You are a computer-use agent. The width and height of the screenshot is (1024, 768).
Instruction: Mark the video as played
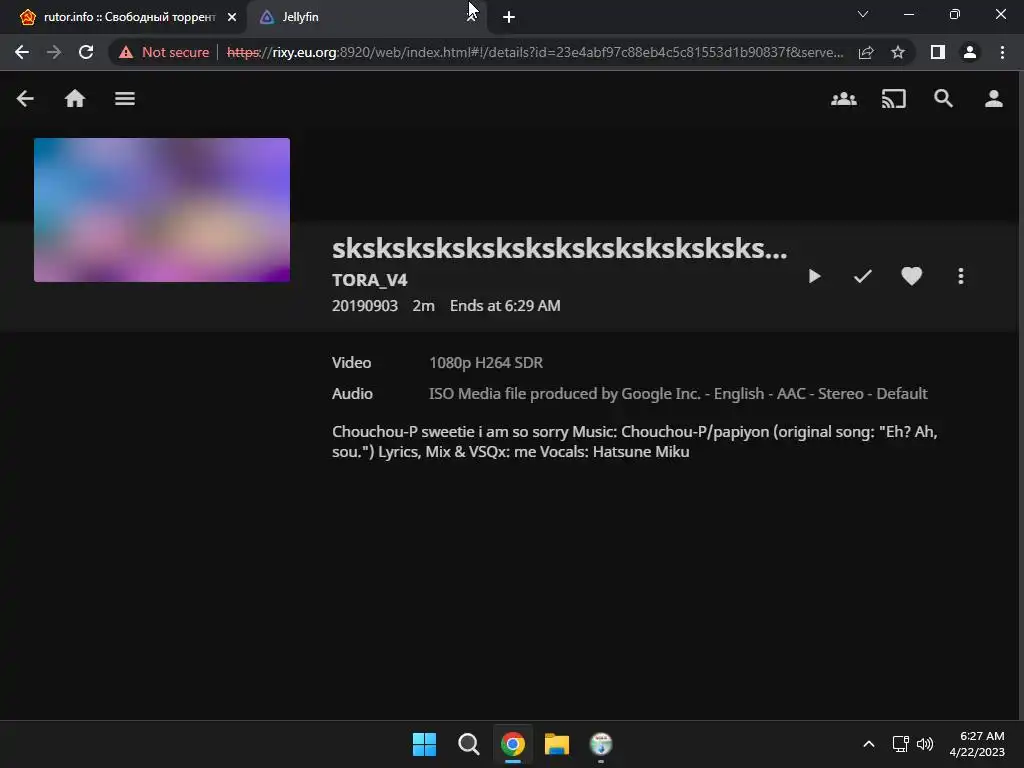pyautogui.click(x=863, y=276)
